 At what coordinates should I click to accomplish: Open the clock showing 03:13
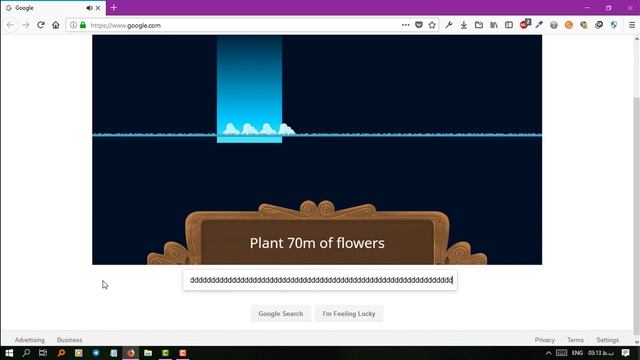(600, 353)
